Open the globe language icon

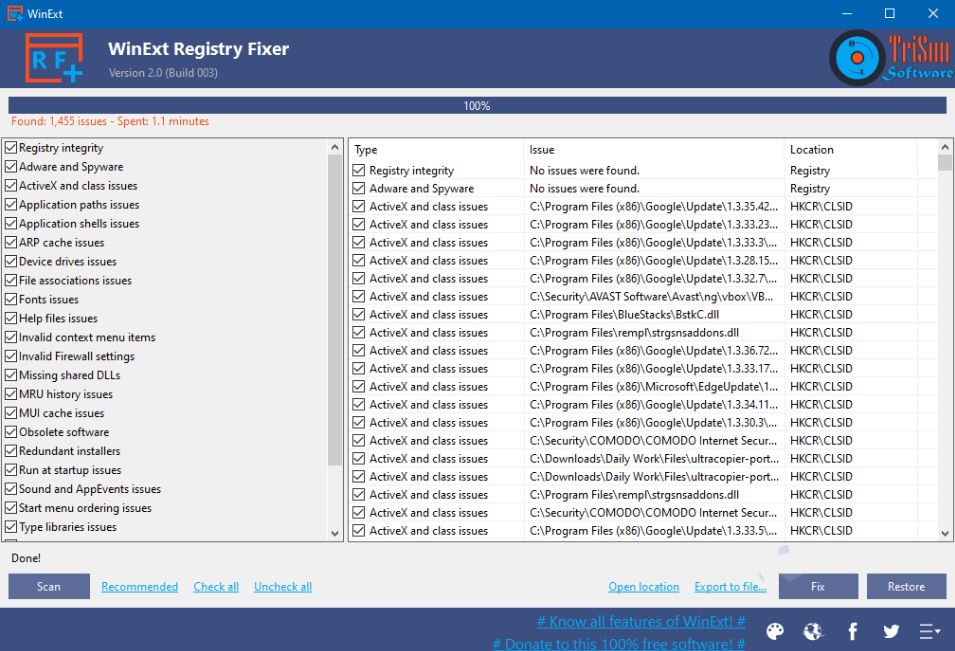tap(813, 632)
